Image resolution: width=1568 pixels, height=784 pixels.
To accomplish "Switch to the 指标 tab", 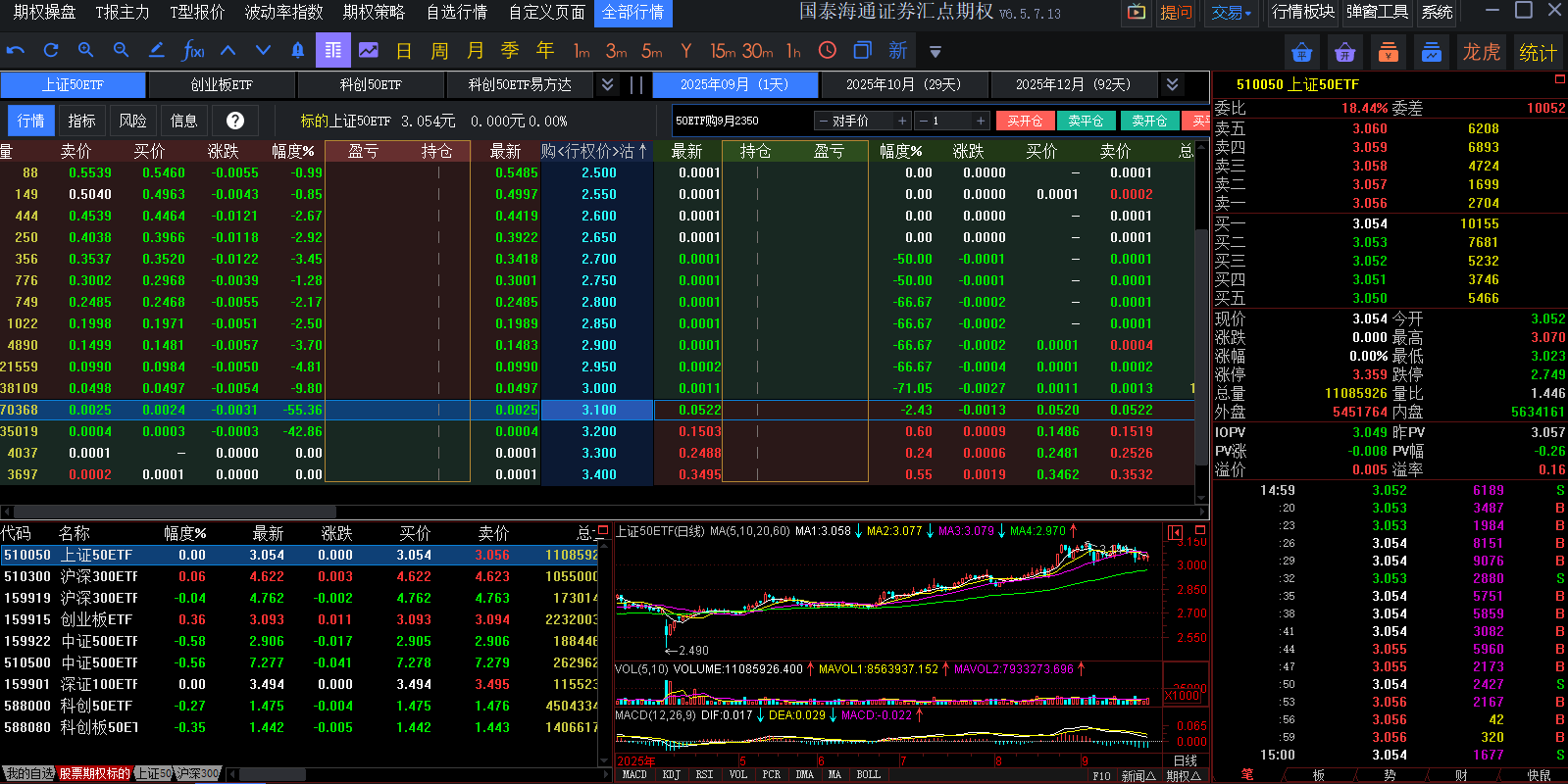I will 81,121.
